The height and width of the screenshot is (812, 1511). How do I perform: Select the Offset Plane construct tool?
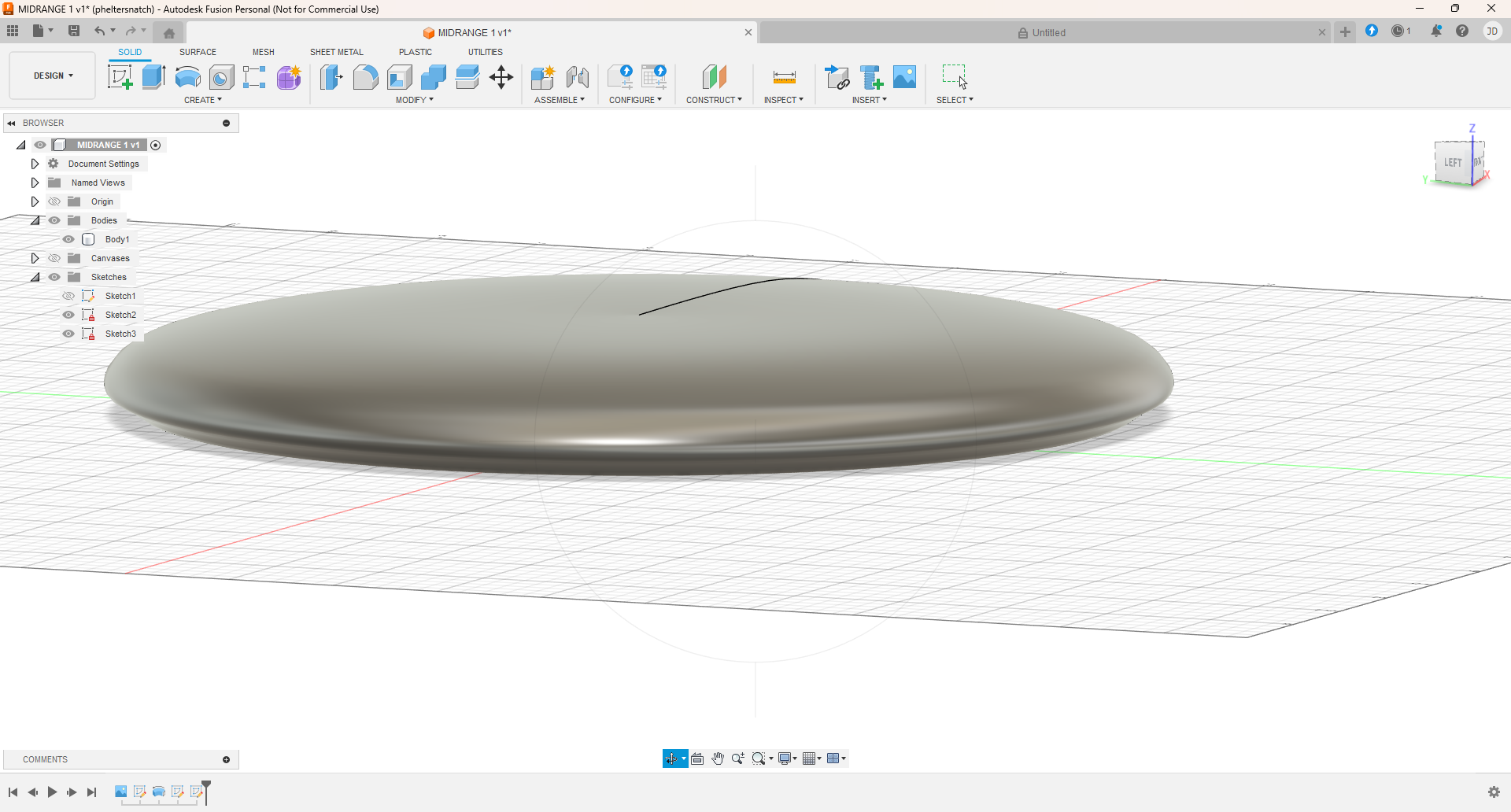pyautogui.click(x=715, y=77)
